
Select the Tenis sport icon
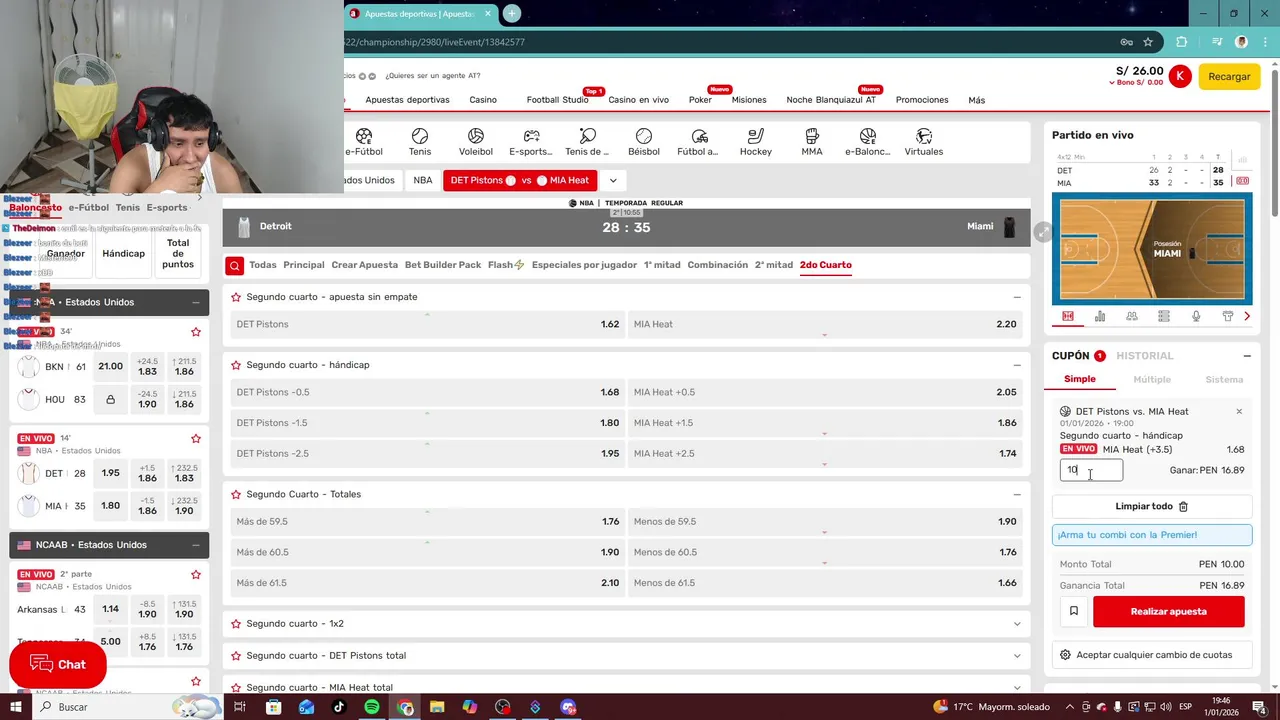[x=420, y=136]
